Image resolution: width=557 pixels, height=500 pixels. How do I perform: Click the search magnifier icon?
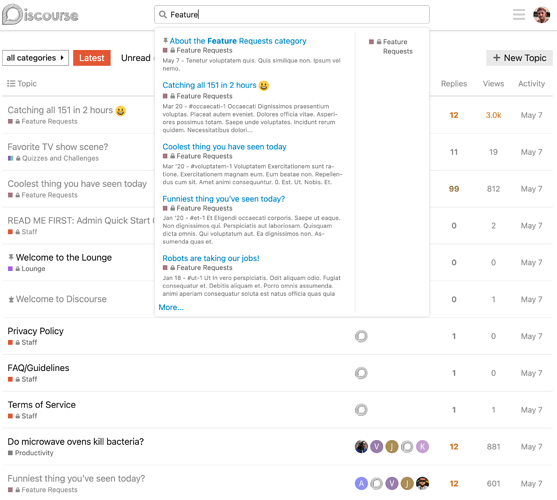pyautogui.click(x=163, y=15)
